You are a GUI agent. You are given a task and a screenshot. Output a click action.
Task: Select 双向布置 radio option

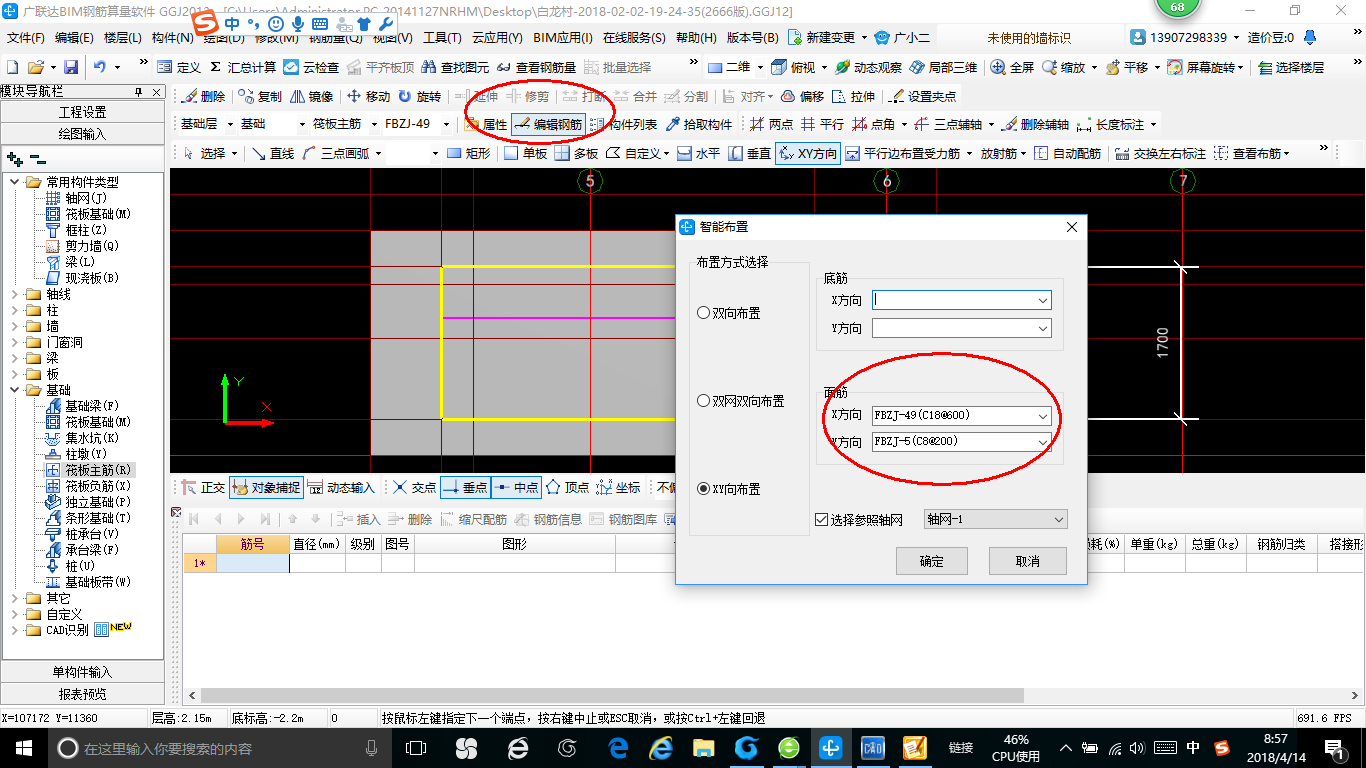point(729,313)
